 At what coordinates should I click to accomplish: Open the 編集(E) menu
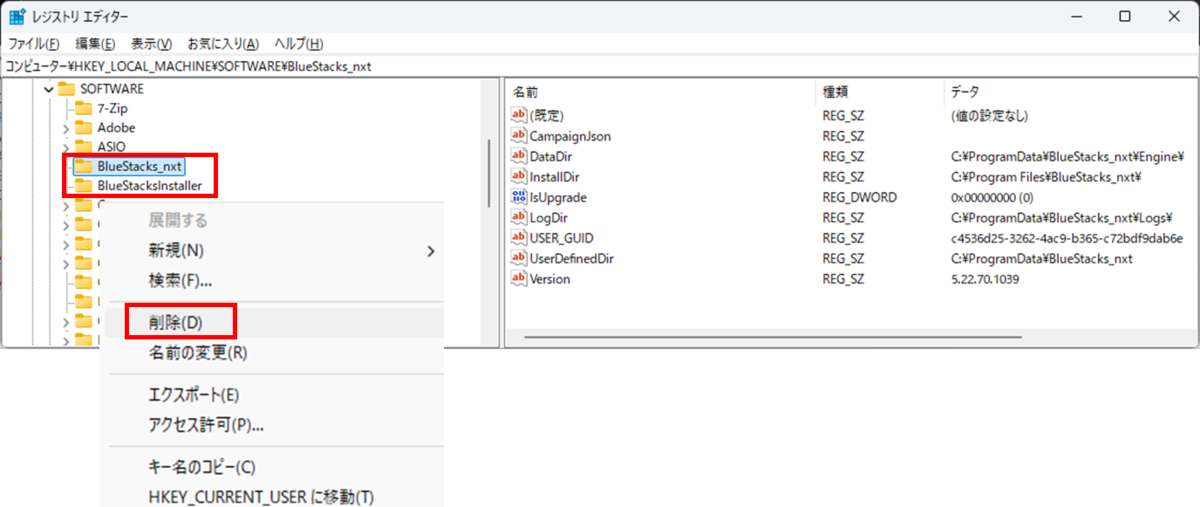point(95,44)
